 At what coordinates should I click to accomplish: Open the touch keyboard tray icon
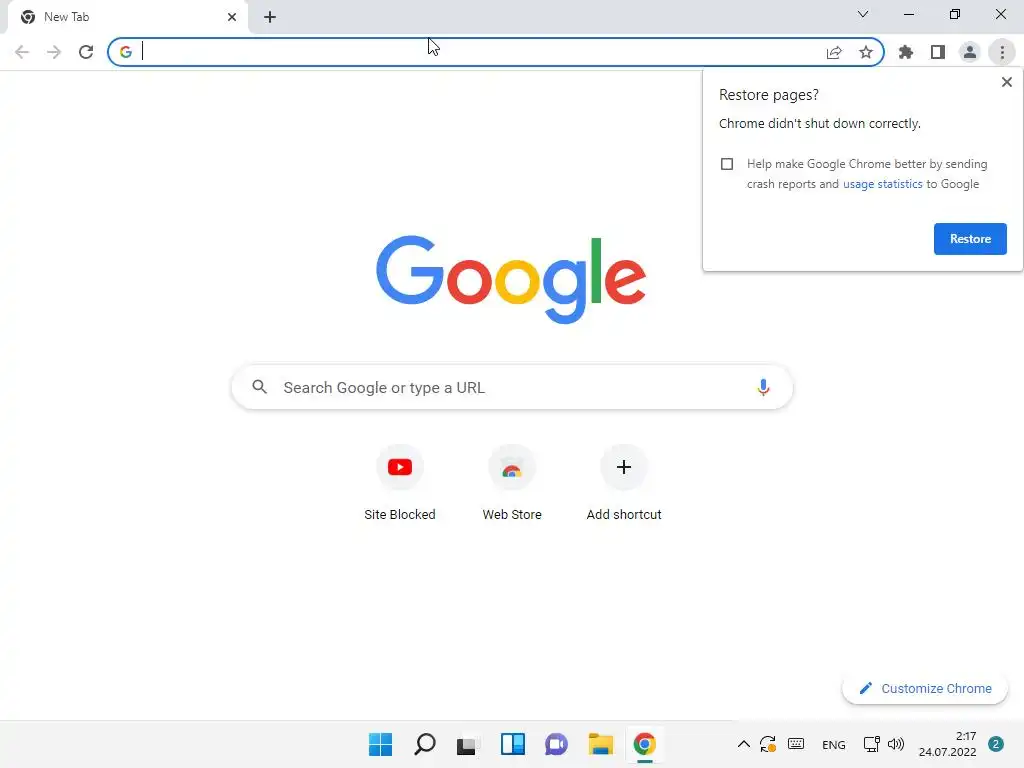click(796, 744)
